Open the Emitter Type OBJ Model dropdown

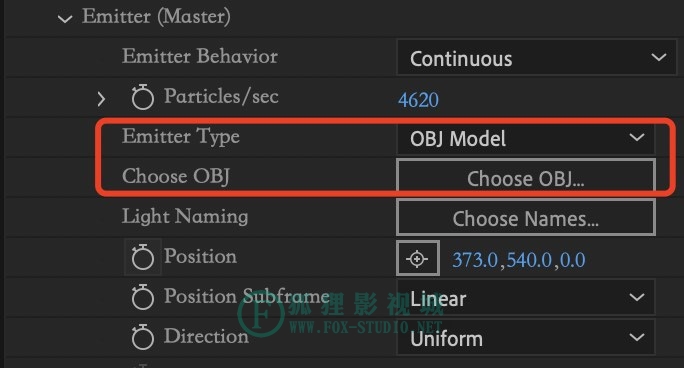[x=526, y=138]
